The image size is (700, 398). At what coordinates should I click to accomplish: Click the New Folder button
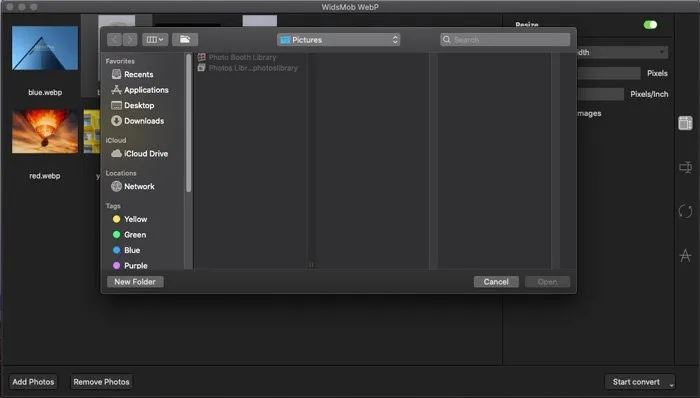[135, 282]
